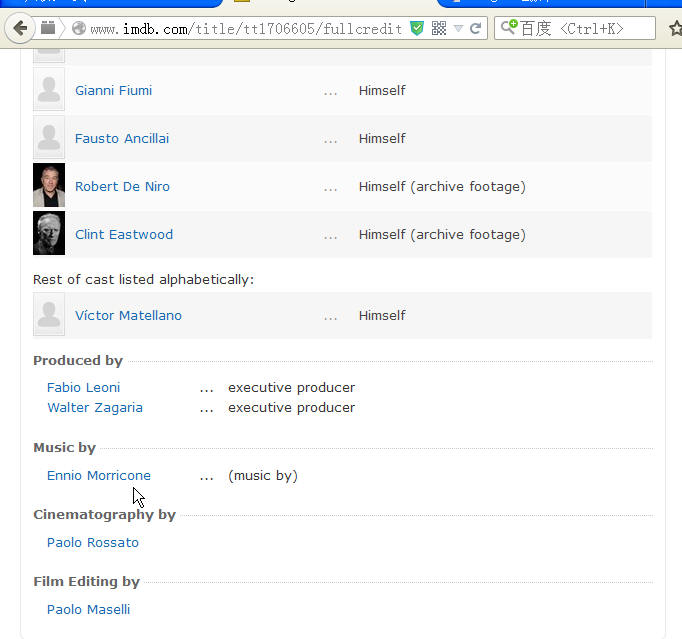
Task: Open the Fausto Ancillai cast link
Action: click(122, 138)
